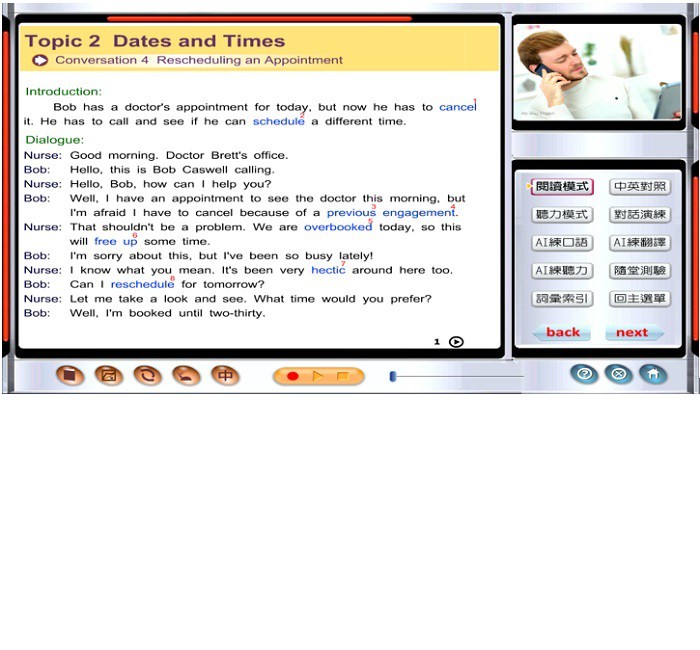Viewport: 700px width, 650px height.
Task: Open help with the question mark icon
Action: [584, 374]
